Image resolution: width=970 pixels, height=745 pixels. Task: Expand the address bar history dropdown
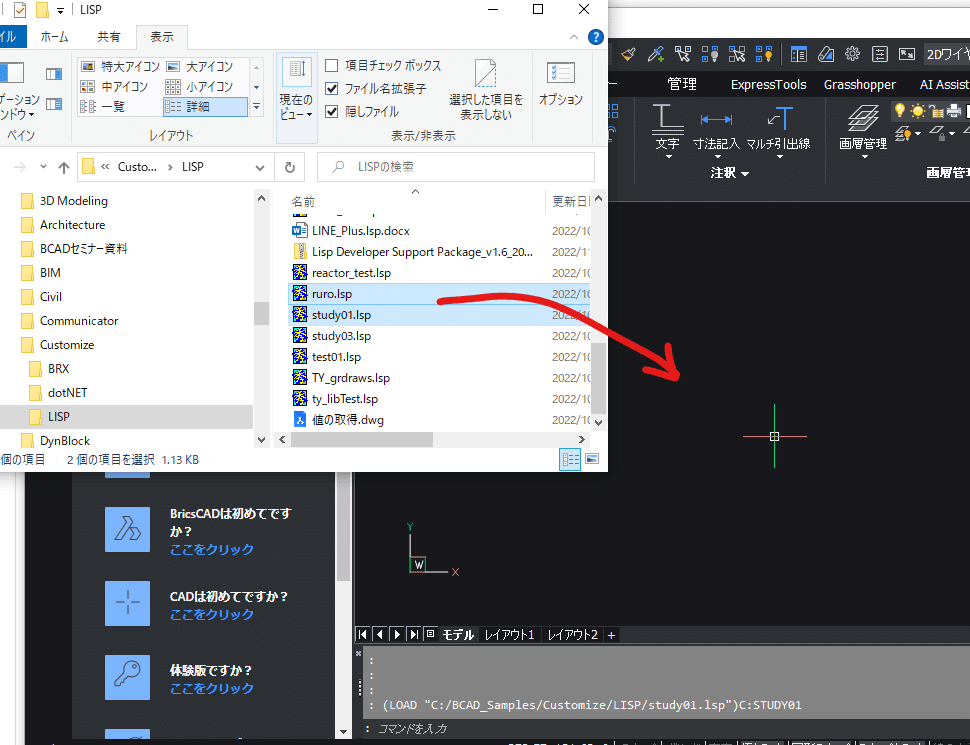point(260,167)
